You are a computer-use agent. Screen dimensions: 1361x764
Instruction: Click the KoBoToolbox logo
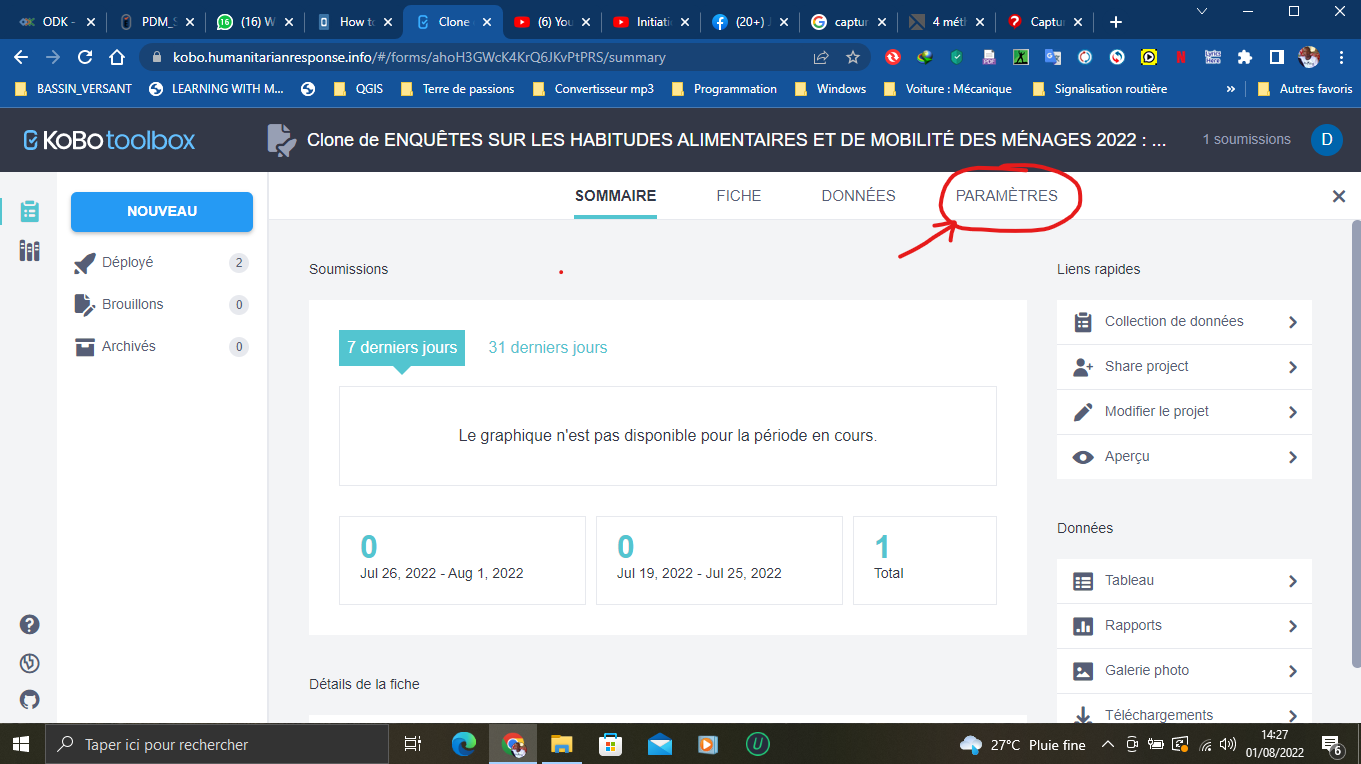click(110, 139)
